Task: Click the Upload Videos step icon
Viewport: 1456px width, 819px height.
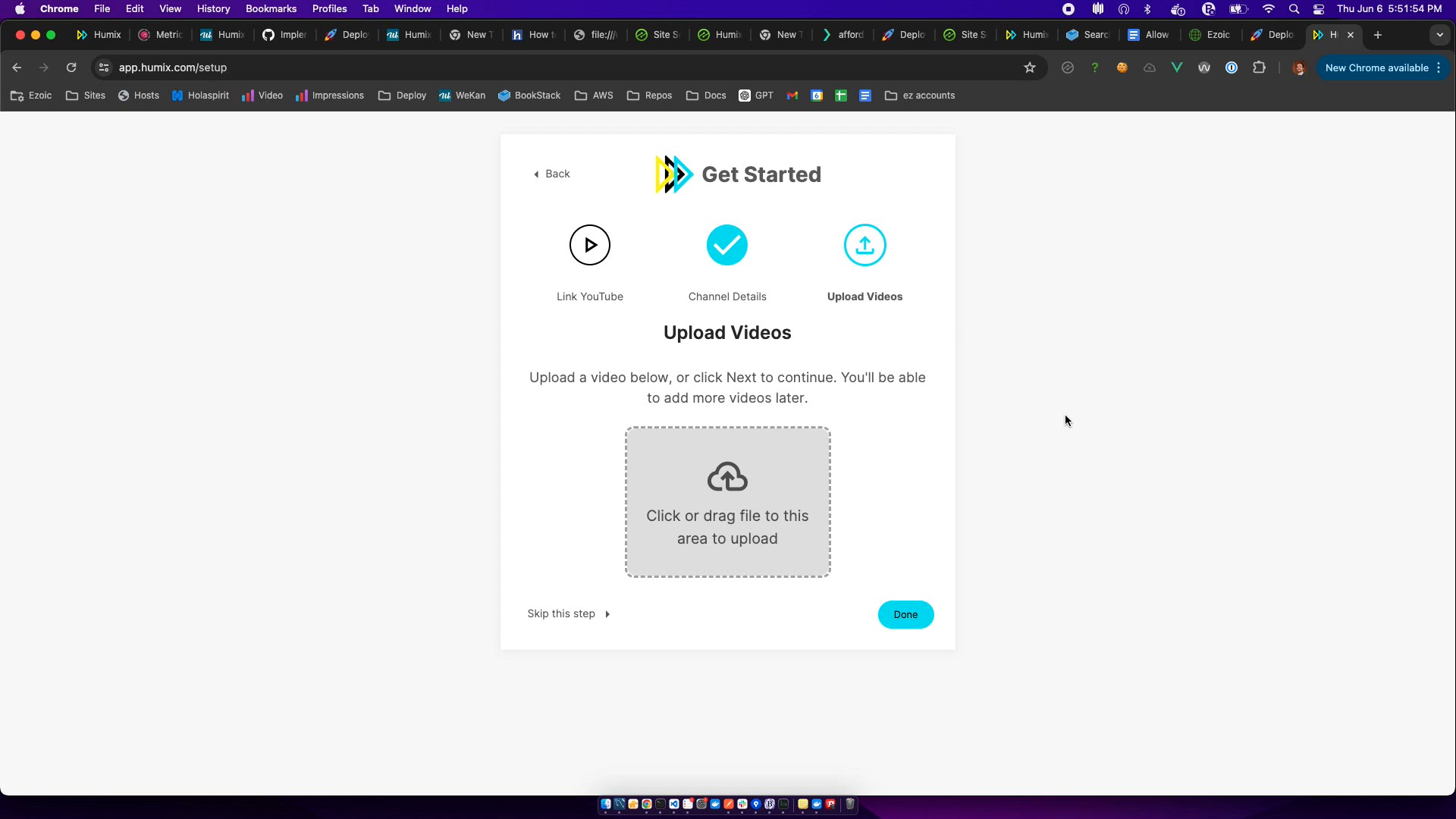Action: pos(864,245)
